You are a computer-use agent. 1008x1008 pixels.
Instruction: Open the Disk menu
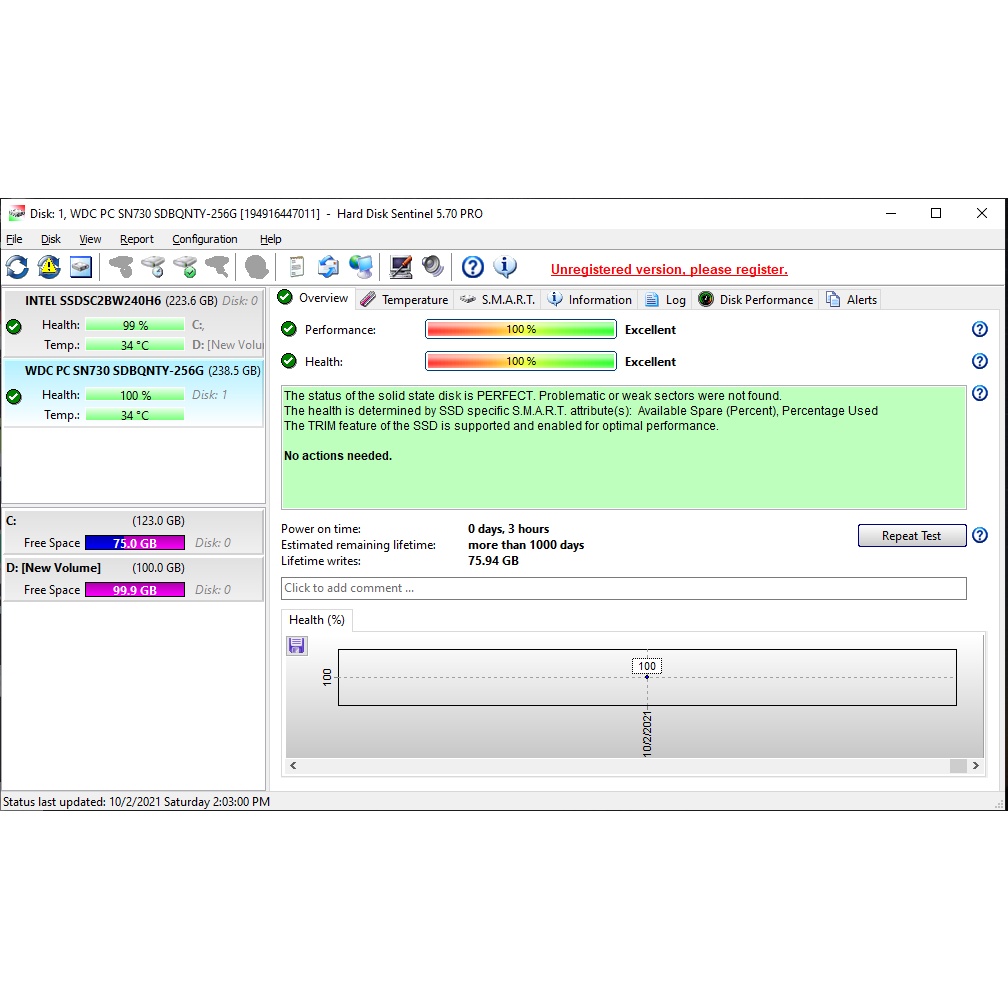[x=51, y=240]
